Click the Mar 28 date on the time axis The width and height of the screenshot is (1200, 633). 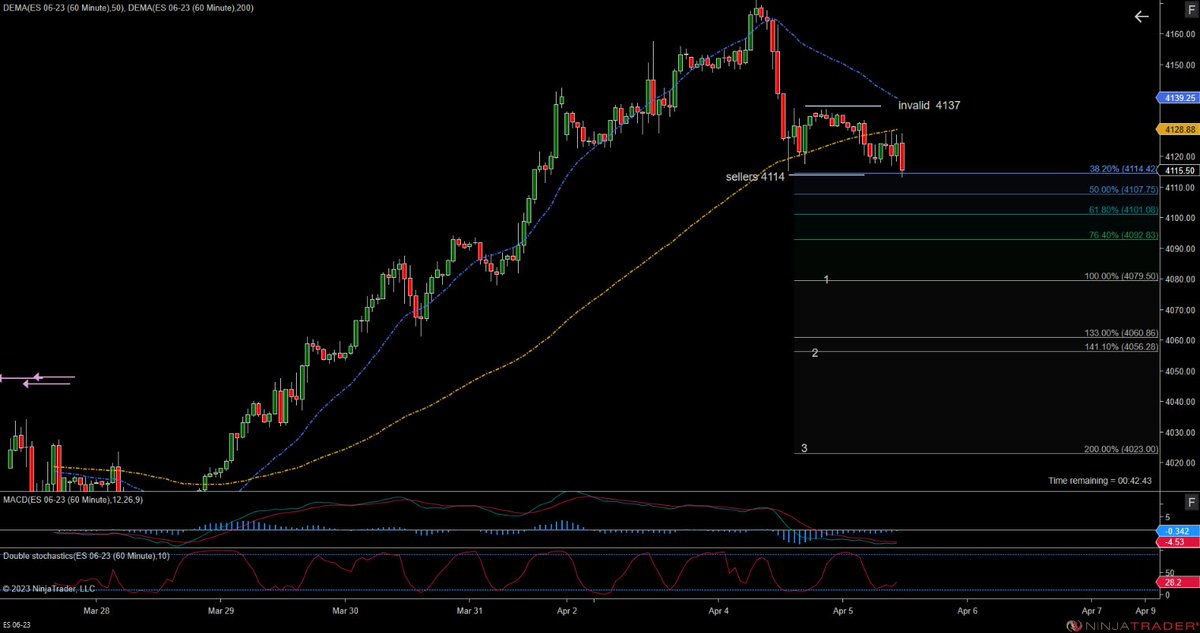[x=96, y=609]
